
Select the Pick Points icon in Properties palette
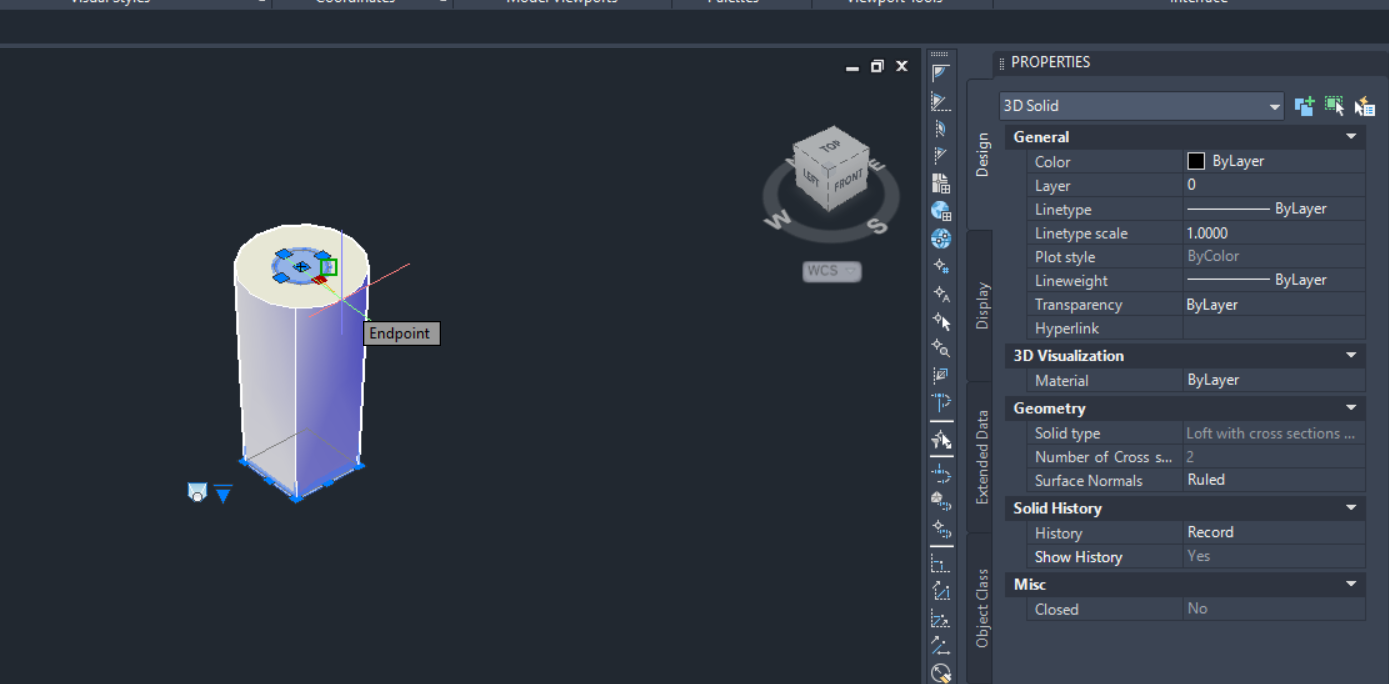1334,106
